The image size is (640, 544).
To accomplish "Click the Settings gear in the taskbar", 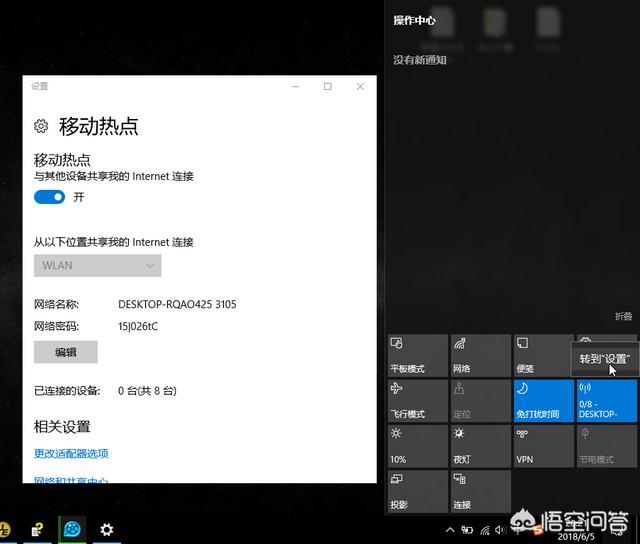I will 107,529.
